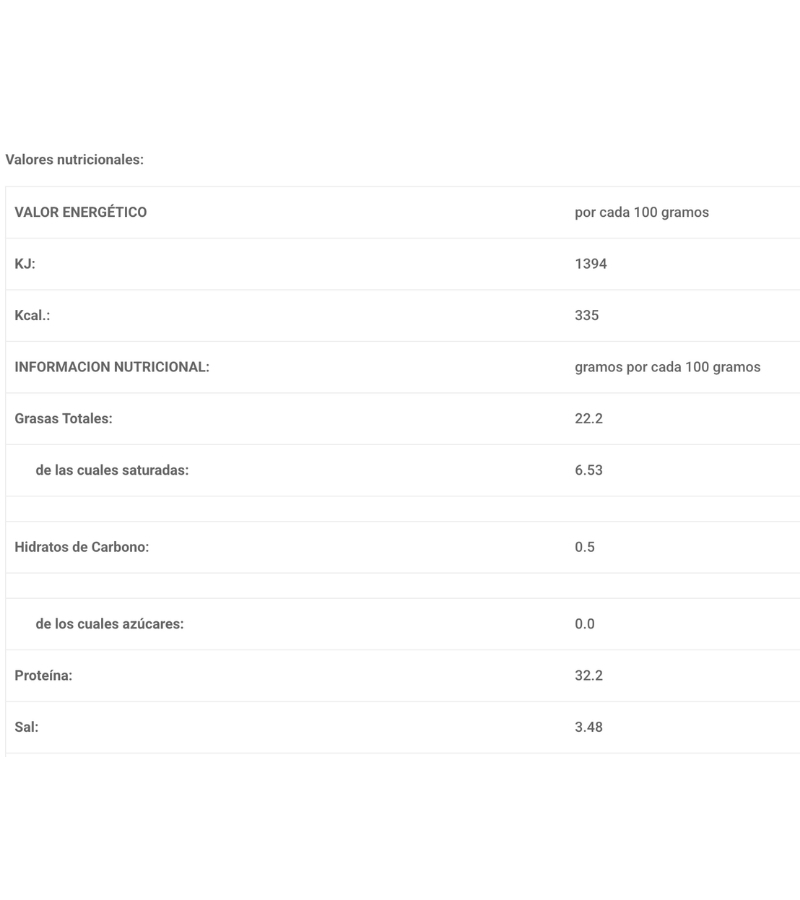This screenshot has height=900, width=800.
Task: Select the Hidratos de Carbono: label
Action: [x=81, y=547]
